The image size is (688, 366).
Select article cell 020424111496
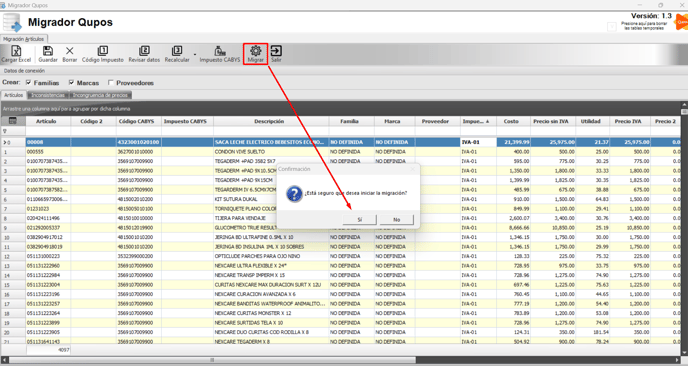pos(48,218)
